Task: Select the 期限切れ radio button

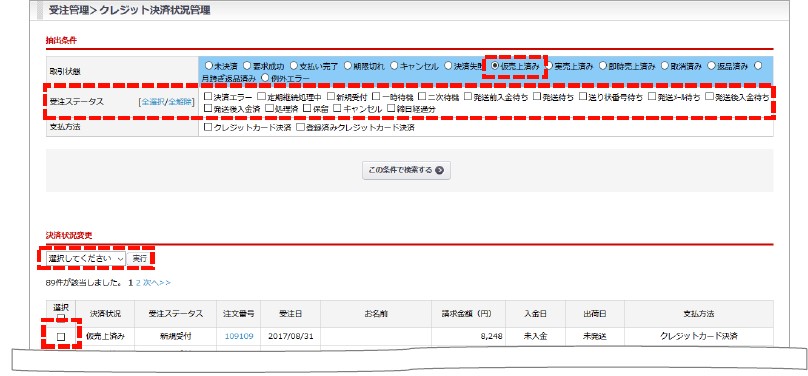Action: click(348, 66)
